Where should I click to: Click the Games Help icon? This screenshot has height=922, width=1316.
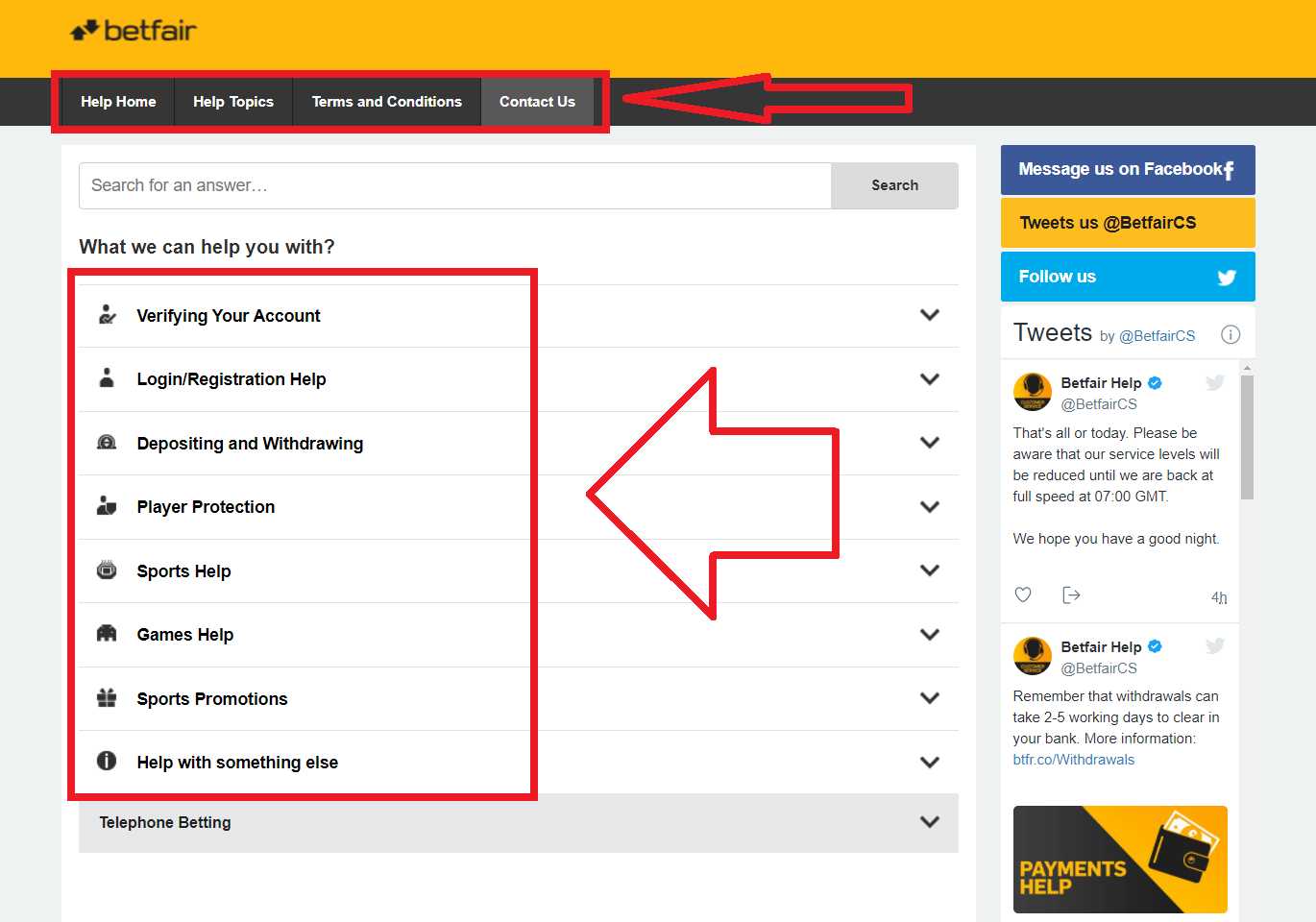107,634
